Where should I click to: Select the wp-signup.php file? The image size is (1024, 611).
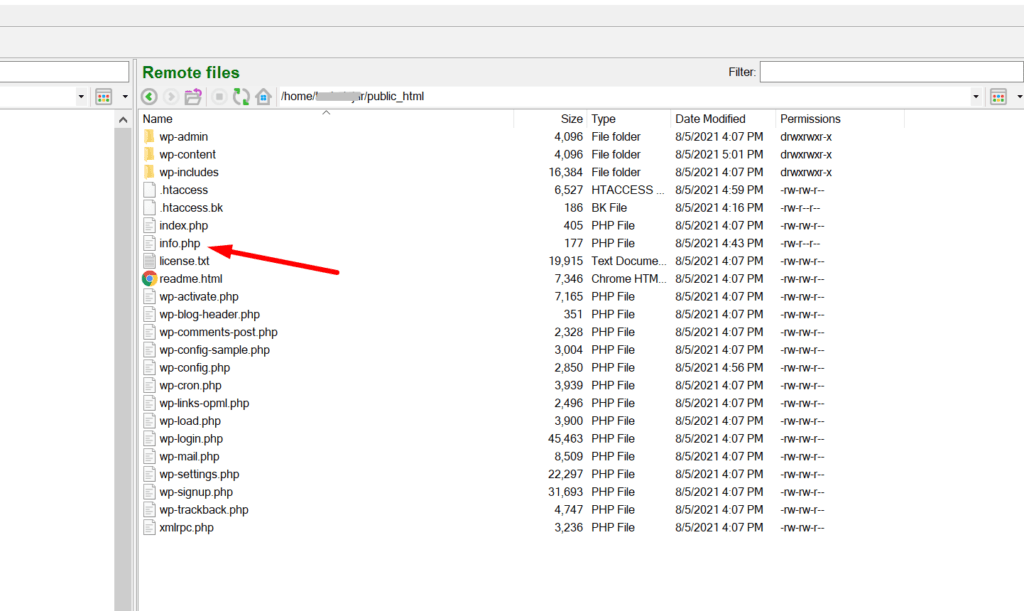pyautogui.click(x=196, y=492)
